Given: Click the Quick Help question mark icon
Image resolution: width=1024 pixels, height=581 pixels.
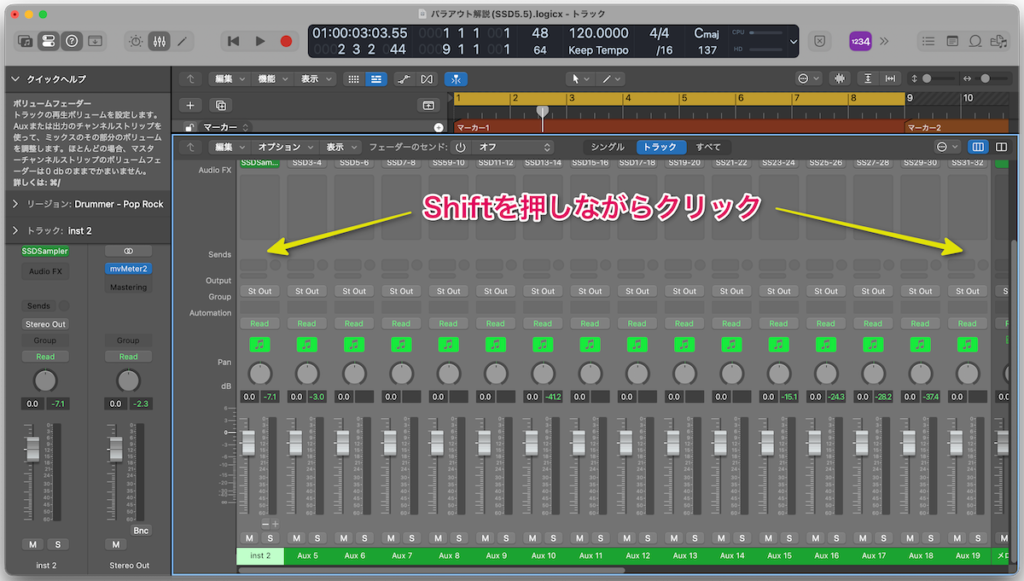Looking at the screenshot, I should coord(72,40).
